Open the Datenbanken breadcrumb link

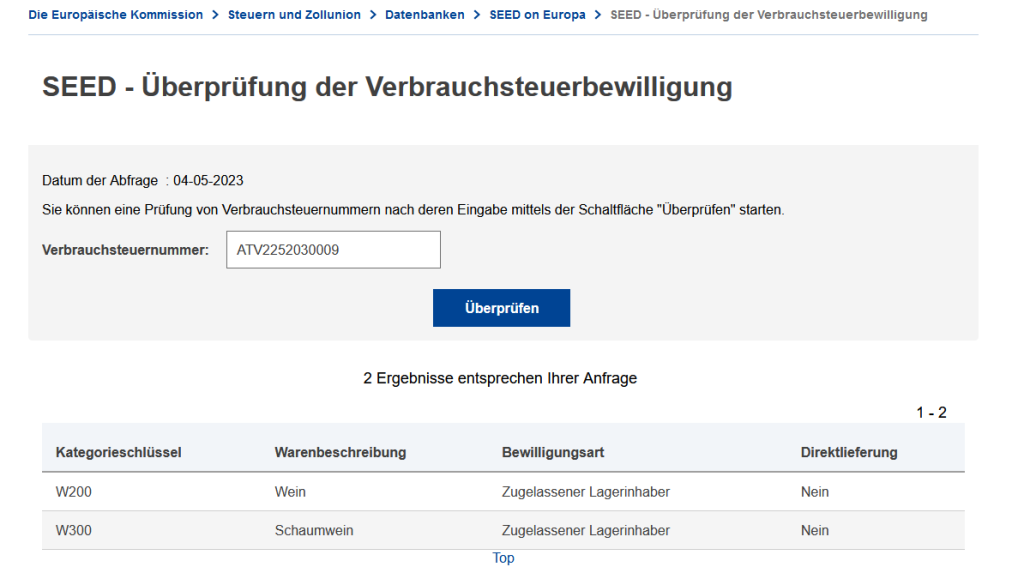[x=424, y=14]
